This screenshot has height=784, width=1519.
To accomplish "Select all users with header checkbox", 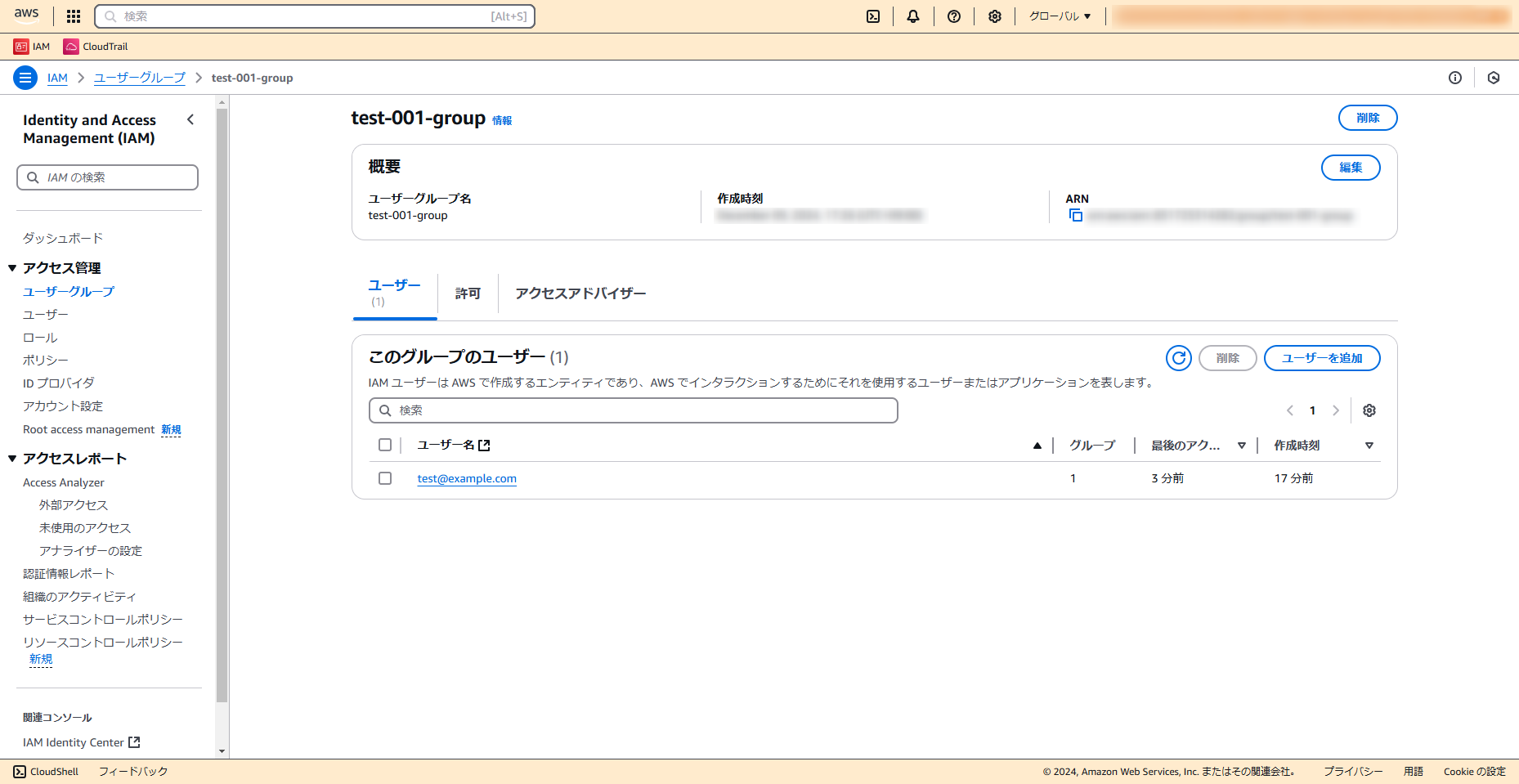I will (385, 445).
